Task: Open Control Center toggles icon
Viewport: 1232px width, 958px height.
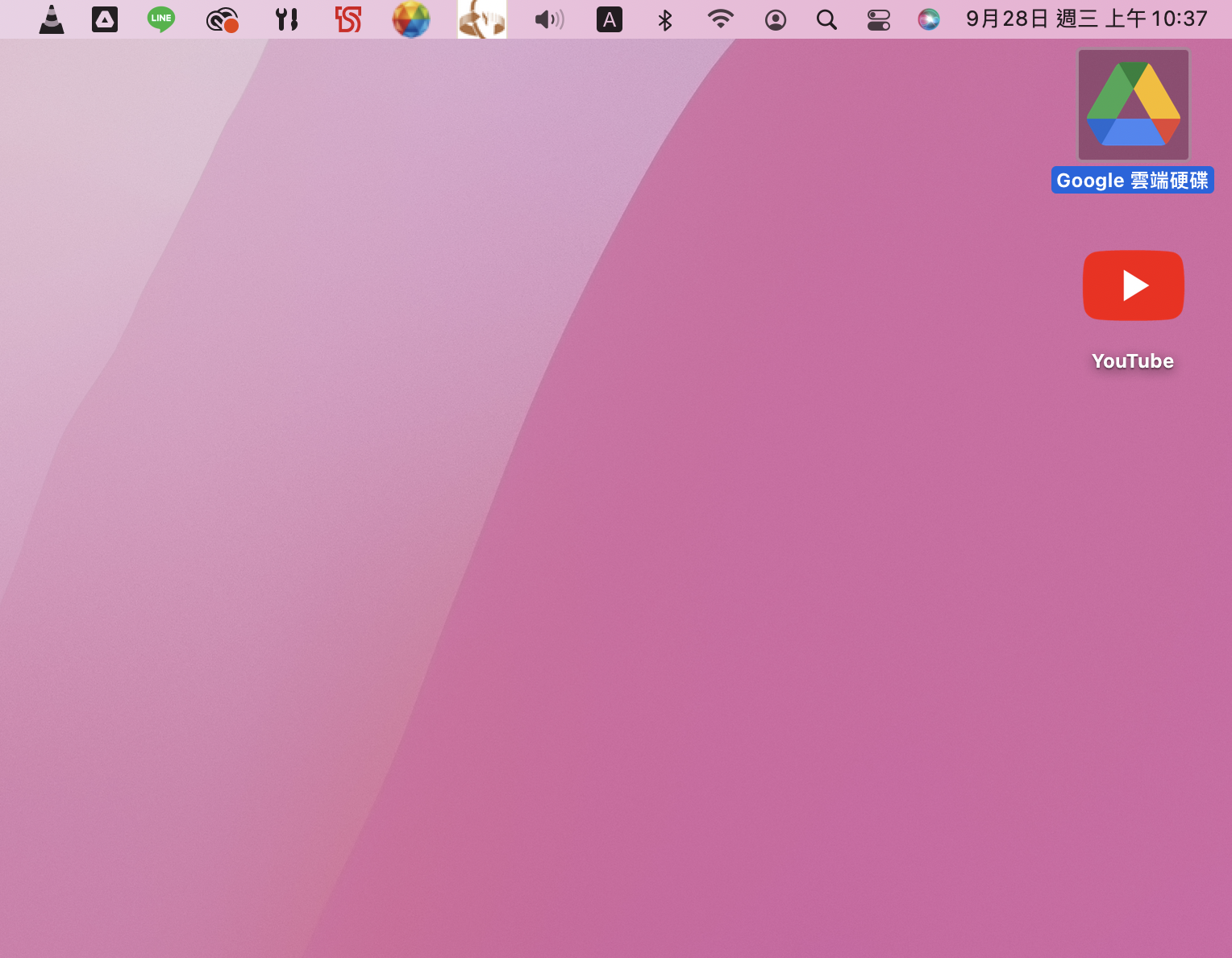Action: click(879, 19)
